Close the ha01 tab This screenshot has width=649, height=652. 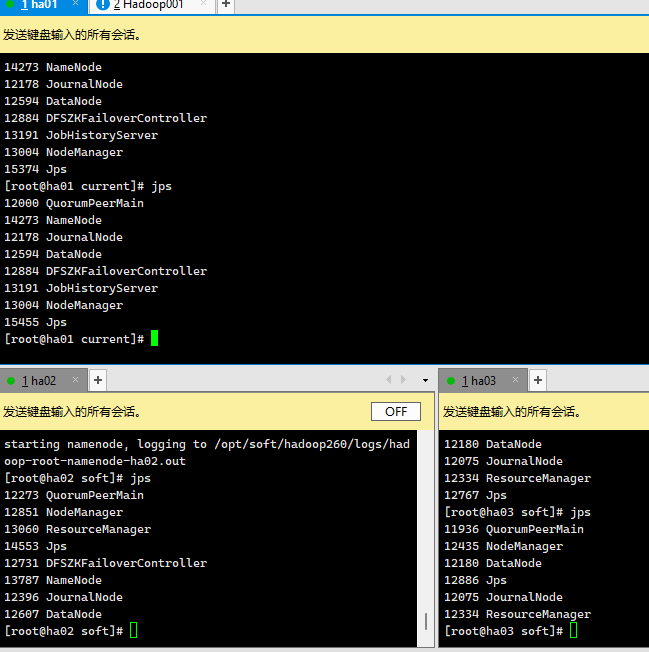[x=75, y=5]
